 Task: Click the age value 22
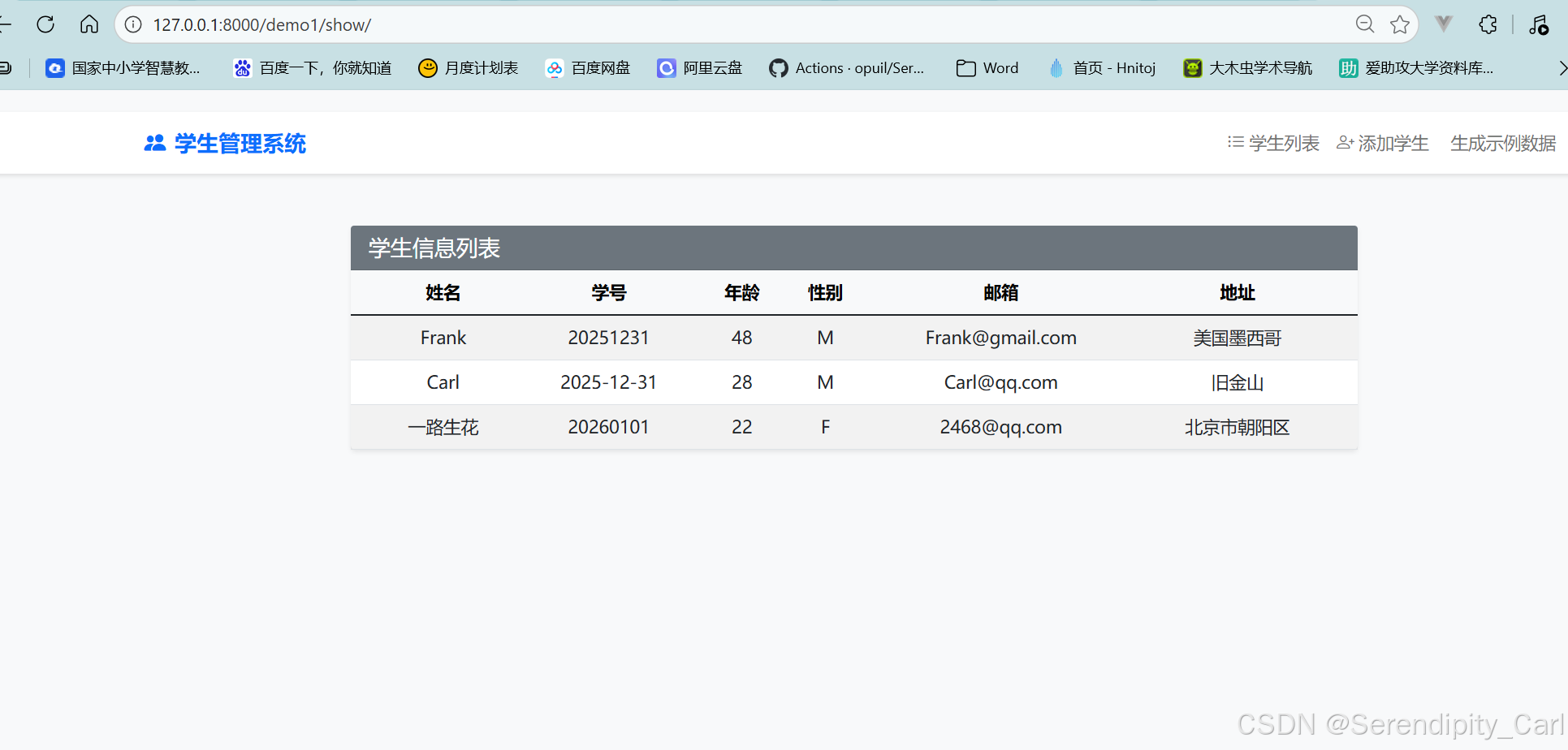coord(741,427)
